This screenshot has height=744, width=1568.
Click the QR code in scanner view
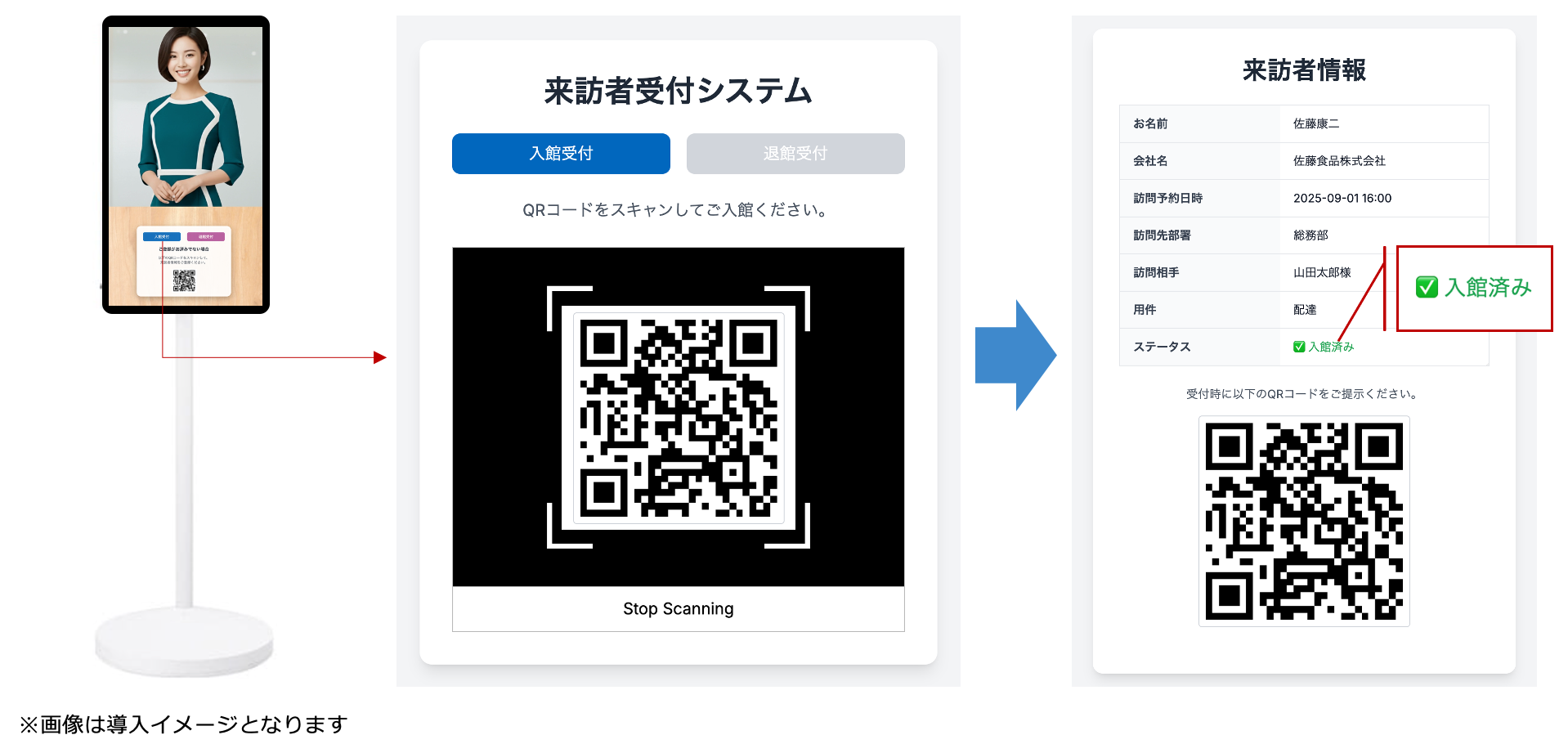point(679,418)
